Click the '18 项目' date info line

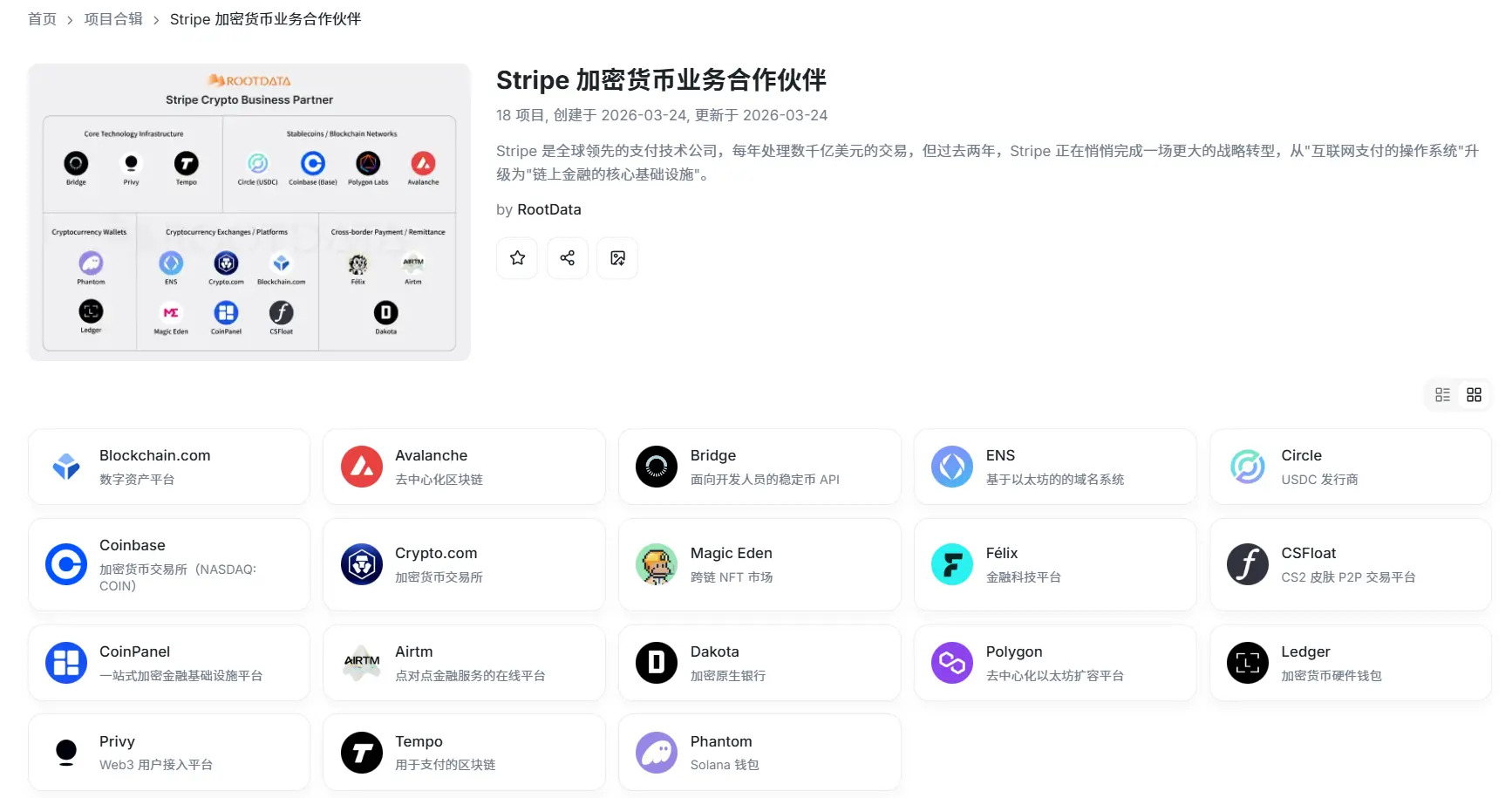tap(662, 115)
